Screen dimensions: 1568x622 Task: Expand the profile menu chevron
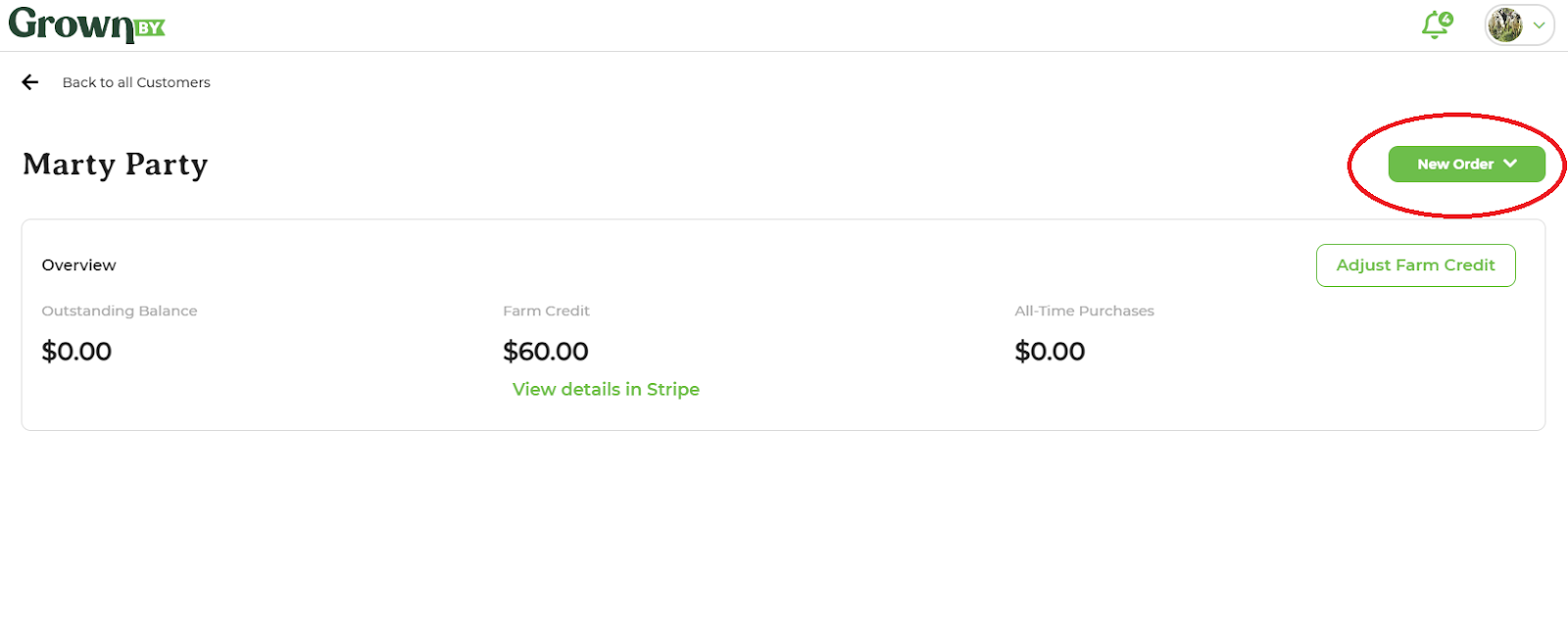click(x=1539, y=25)
